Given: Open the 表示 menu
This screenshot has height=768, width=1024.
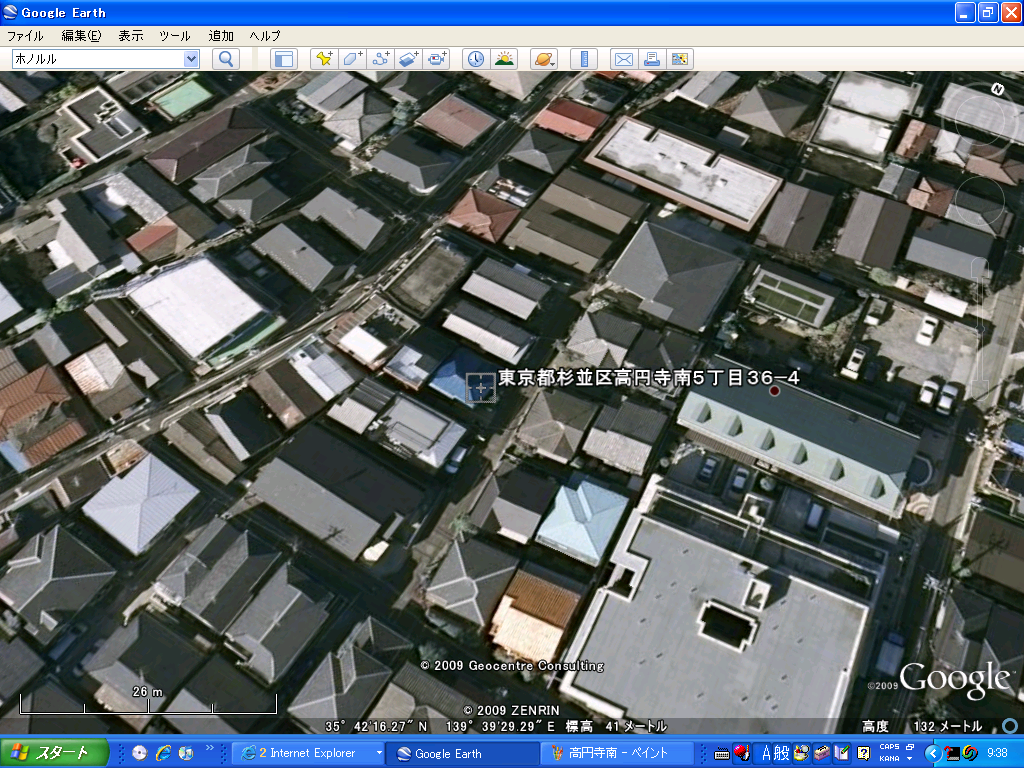Looking at the screenshot, I should [131, 36].
